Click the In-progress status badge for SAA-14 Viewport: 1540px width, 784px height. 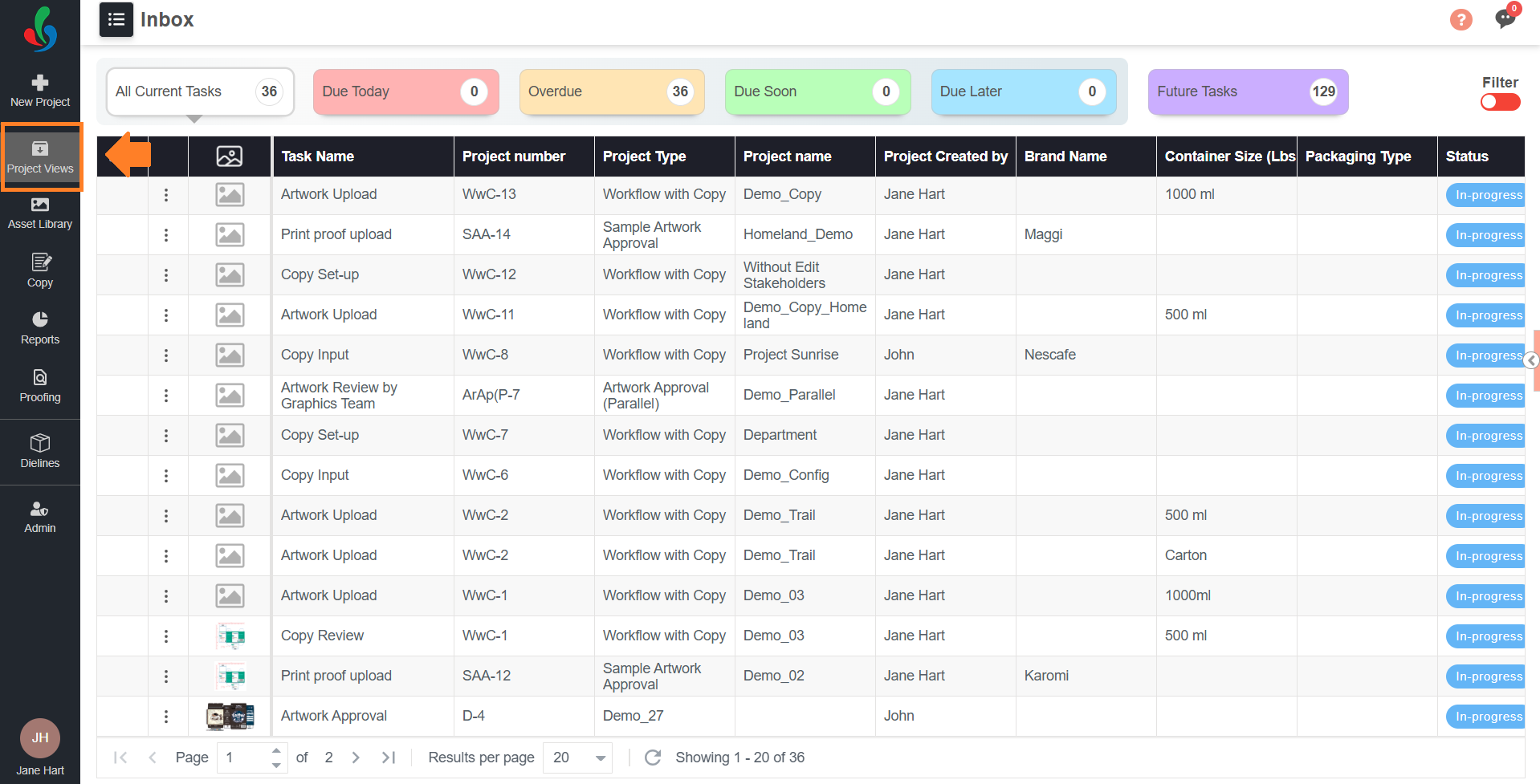pyautogui.click(x=1488, y=235)
